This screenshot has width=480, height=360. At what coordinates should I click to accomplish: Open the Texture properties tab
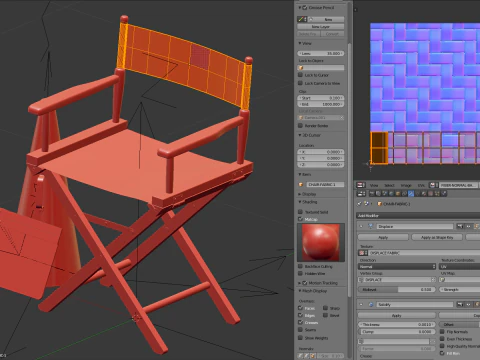431,194
